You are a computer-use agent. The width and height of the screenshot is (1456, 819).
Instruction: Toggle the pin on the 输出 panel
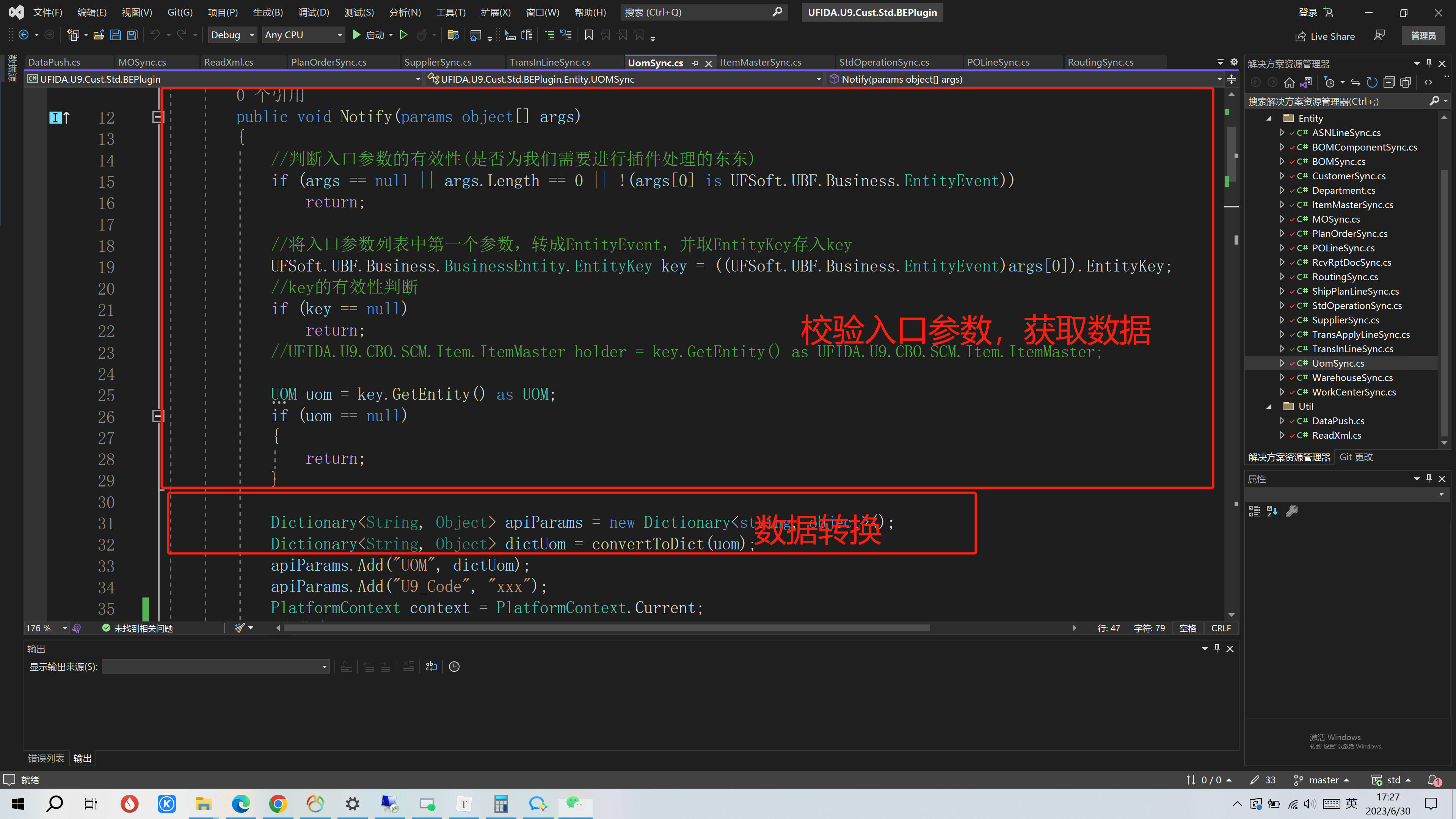(1217, 648)
